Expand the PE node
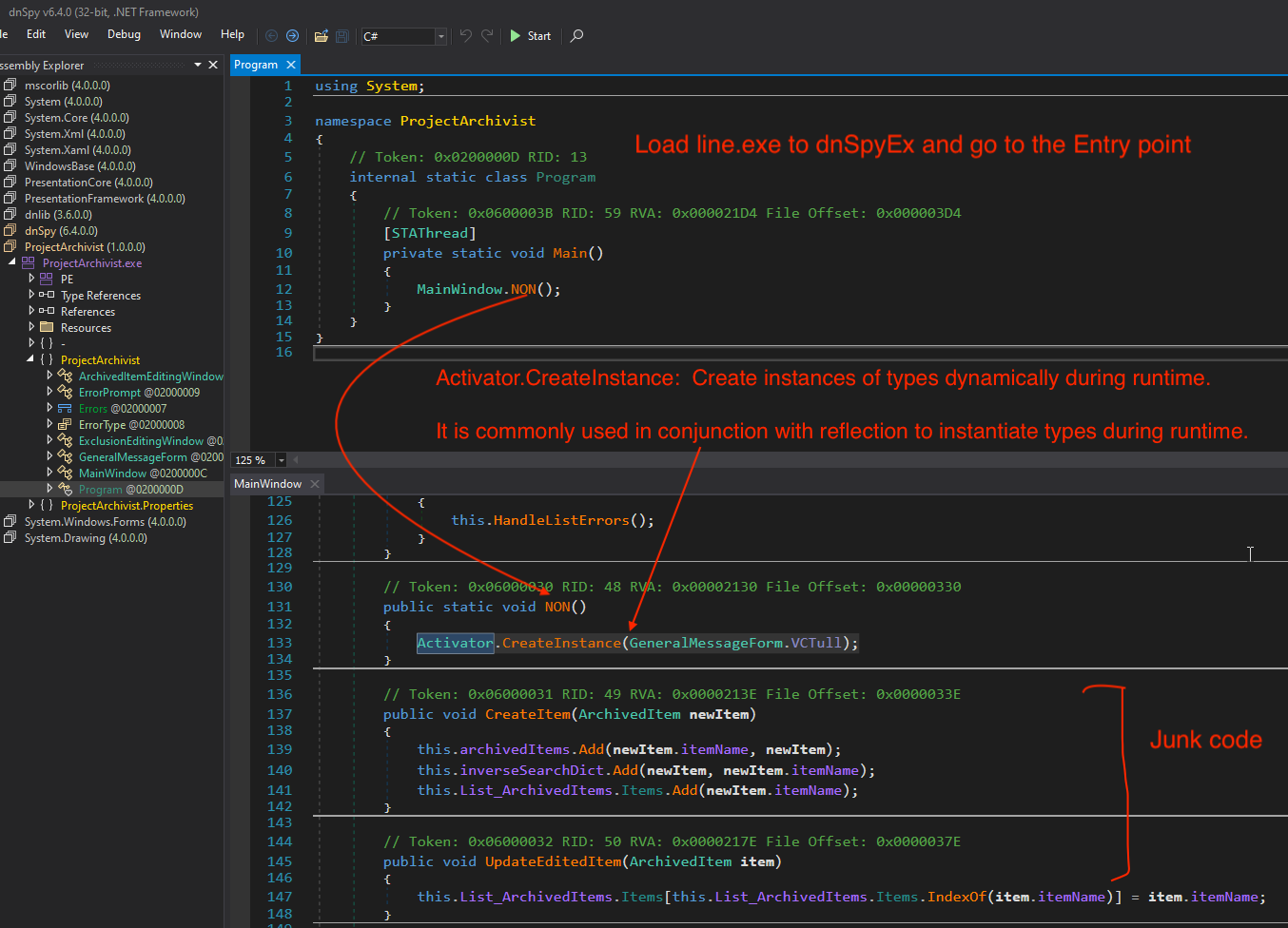 pyautogui.click(x=31, y=279)
